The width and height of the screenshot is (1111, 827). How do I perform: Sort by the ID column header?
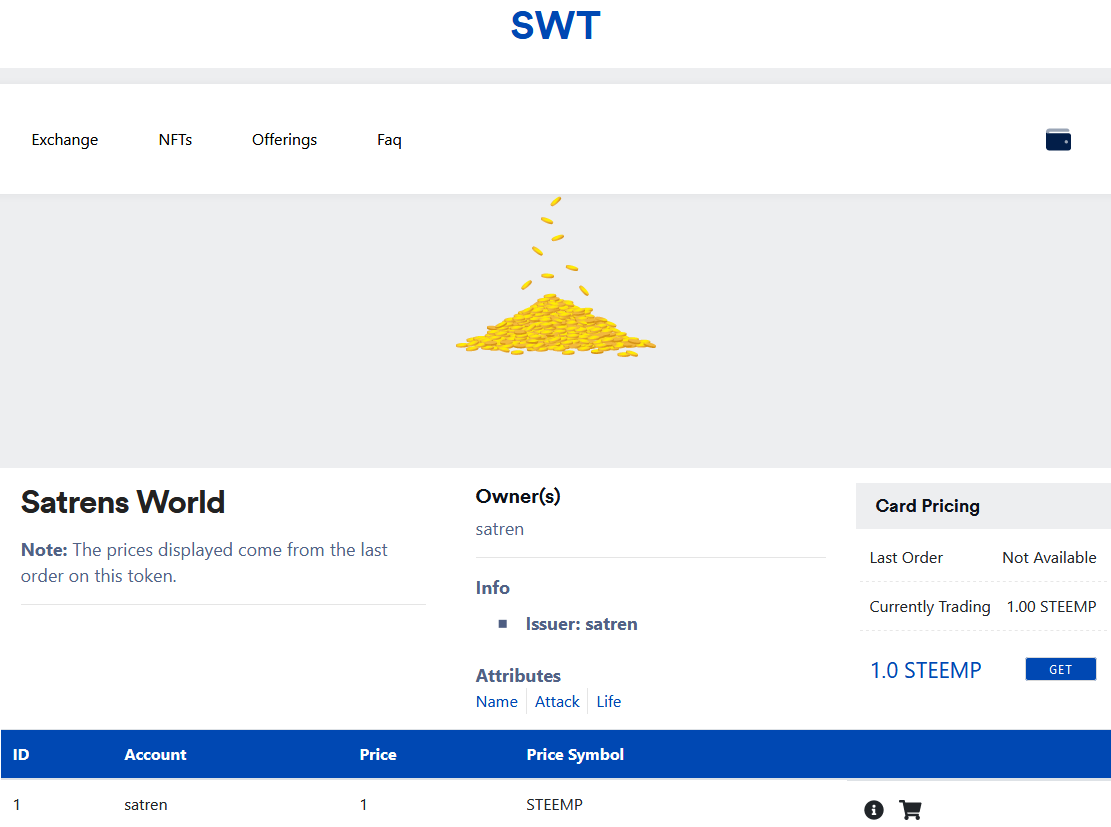click(21, 754)
